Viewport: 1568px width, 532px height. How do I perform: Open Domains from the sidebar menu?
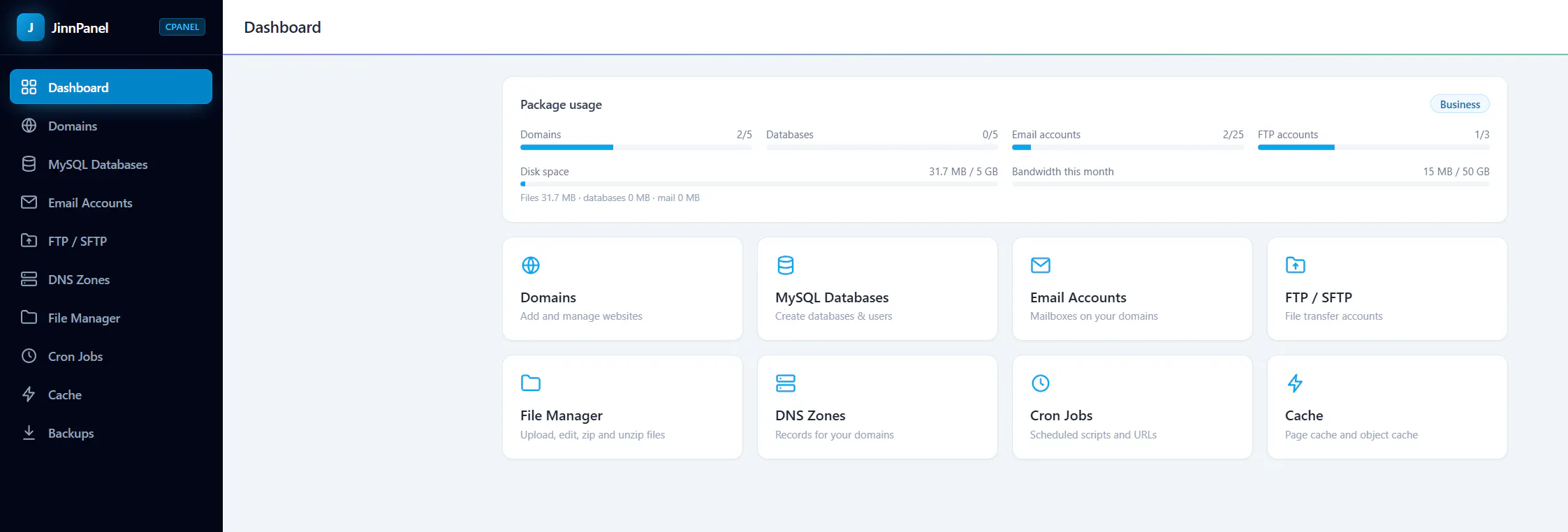(x=111, y=126)
